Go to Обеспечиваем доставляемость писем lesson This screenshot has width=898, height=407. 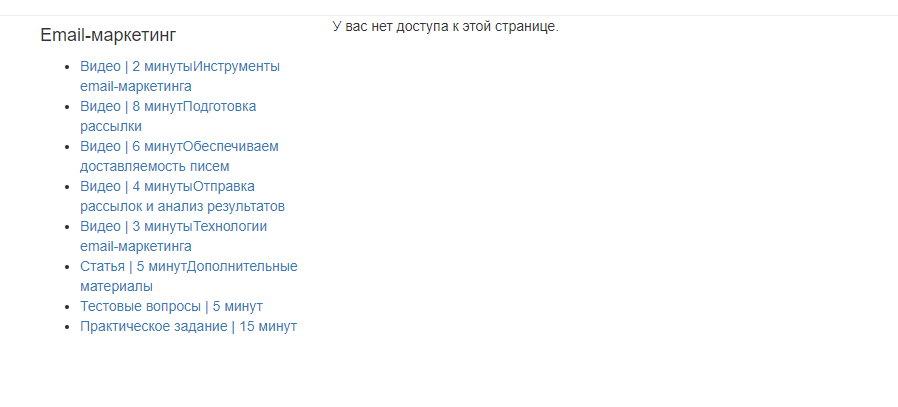179,156
